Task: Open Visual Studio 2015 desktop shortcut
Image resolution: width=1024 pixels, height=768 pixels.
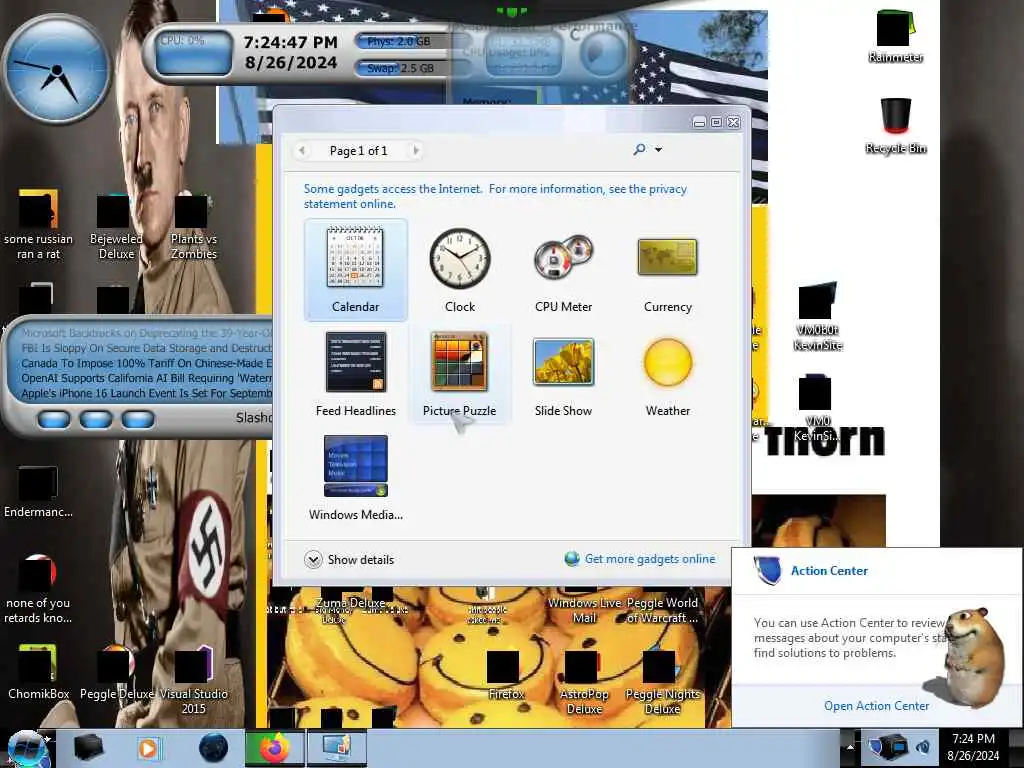Action: pos(193,679)
